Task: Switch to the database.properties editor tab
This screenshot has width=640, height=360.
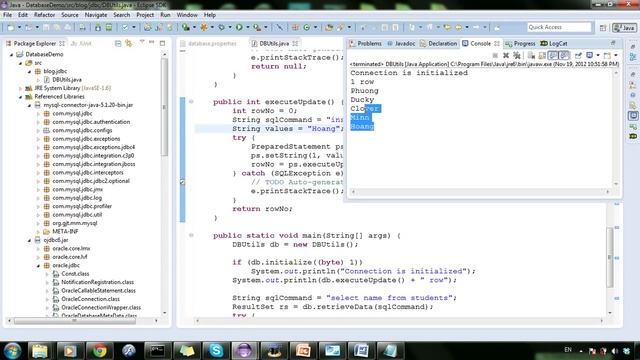Action: (208, 43)
